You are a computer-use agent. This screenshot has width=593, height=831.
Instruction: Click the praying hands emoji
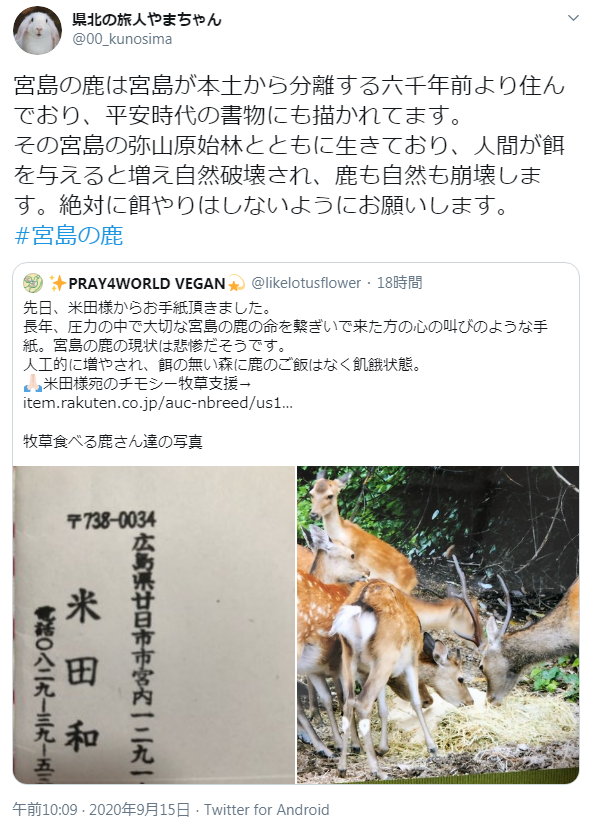pos(33,383)
